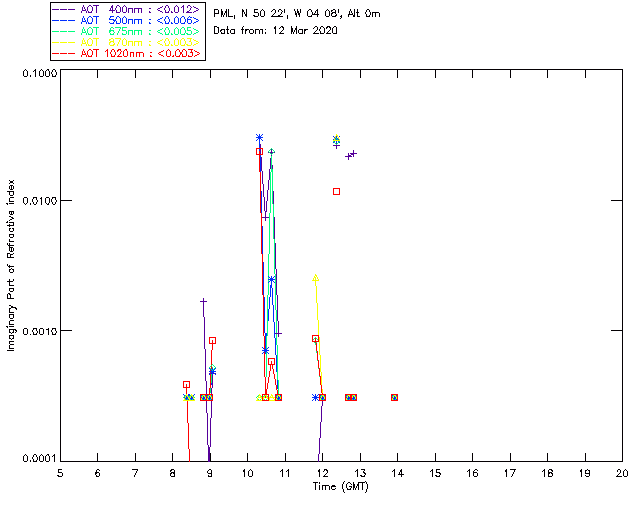Click the x-axis tick label 19
The height and width of the screenshot is (512, 640).
tap(585, 473)
